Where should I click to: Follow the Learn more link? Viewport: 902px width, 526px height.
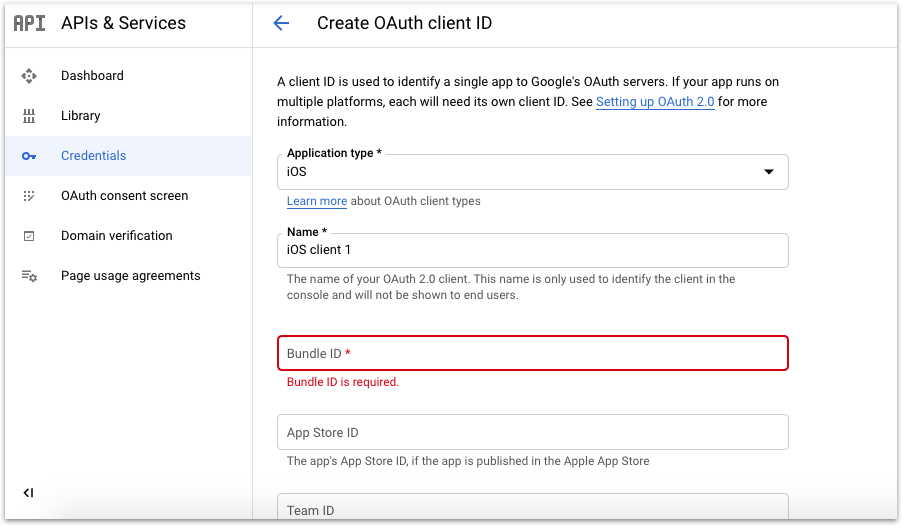(x=317, y=201)
